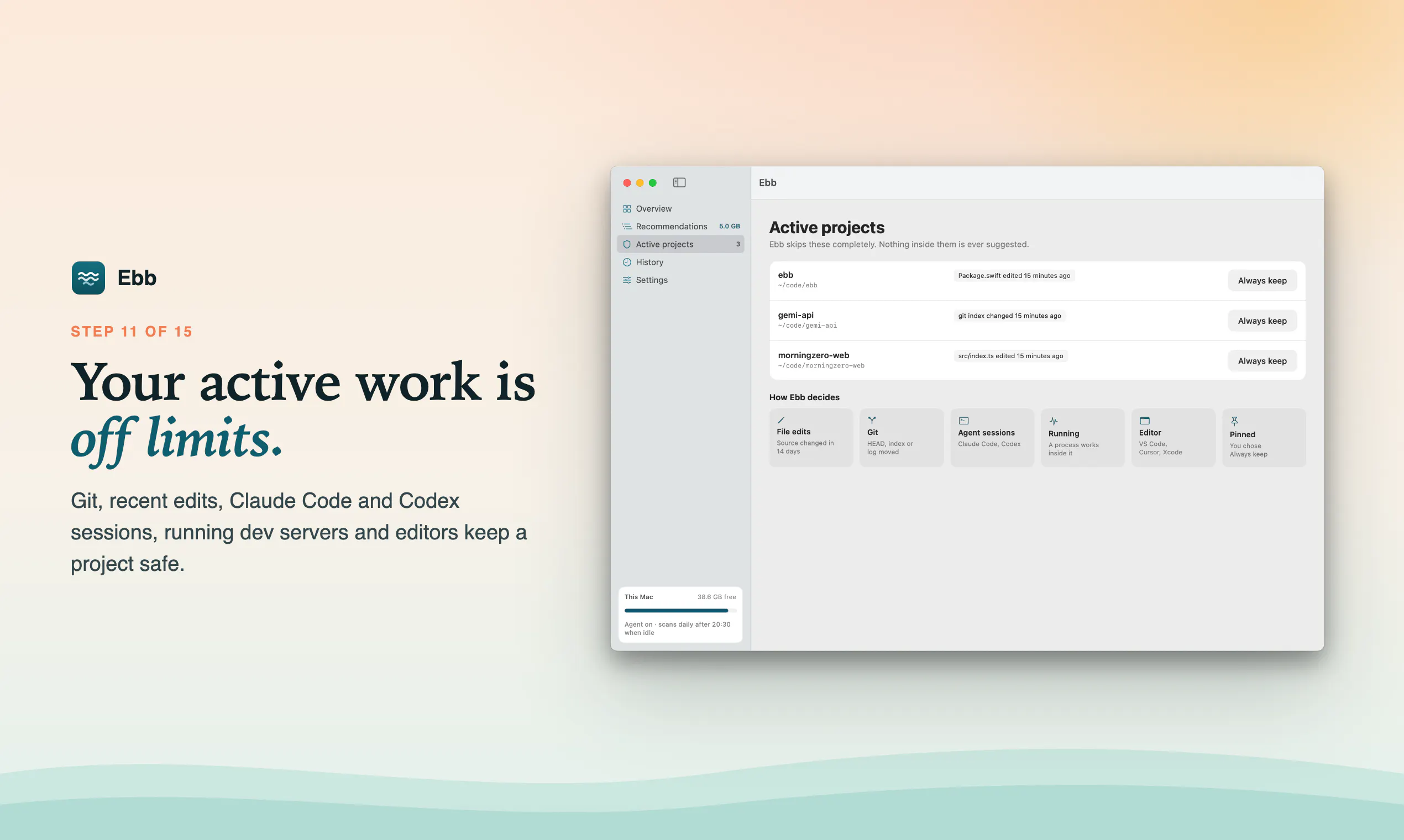Open the Overview section

[x=680, y=209]
